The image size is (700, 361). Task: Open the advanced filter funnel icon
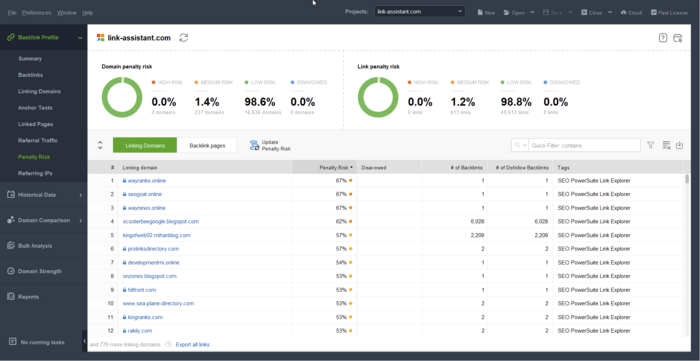point(650,145)
